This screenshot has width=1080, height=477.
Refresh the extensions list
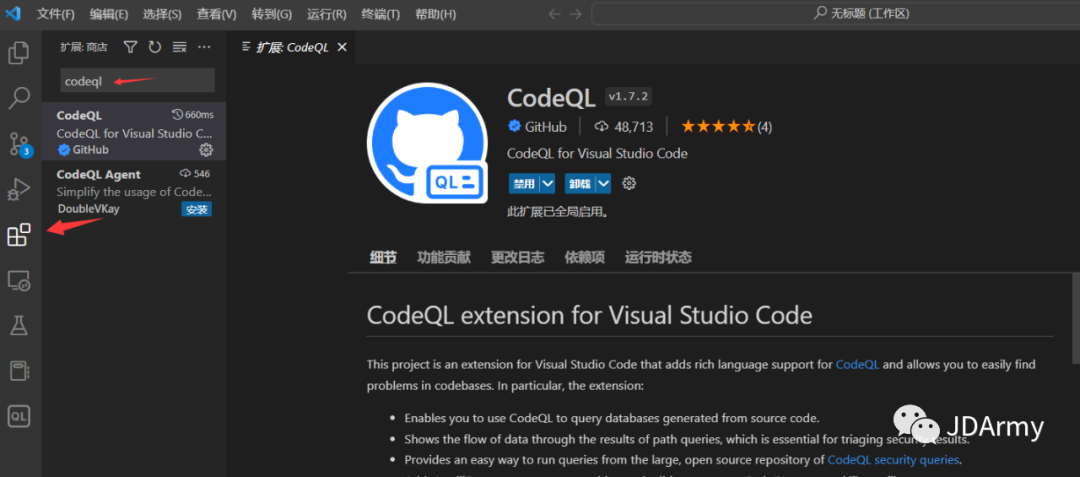pos(155,47)
